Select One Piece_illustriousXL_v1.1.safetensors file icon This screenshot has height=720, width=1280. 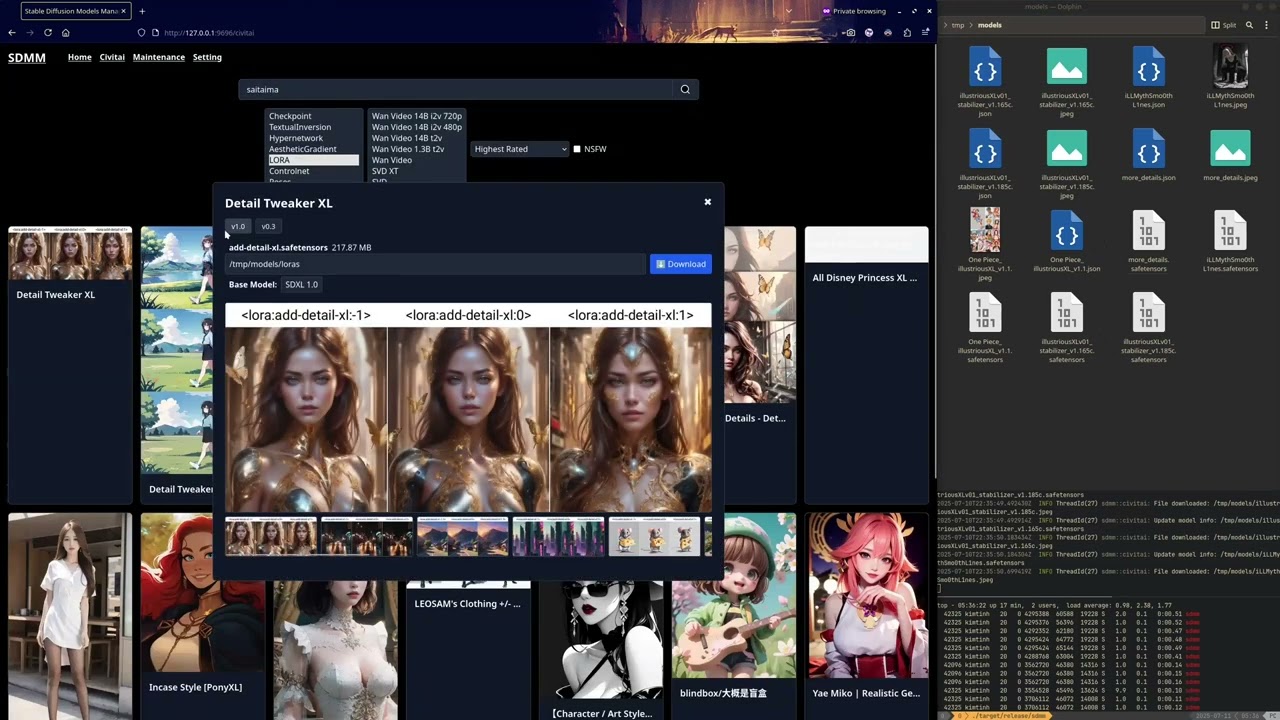pos(985,313)
